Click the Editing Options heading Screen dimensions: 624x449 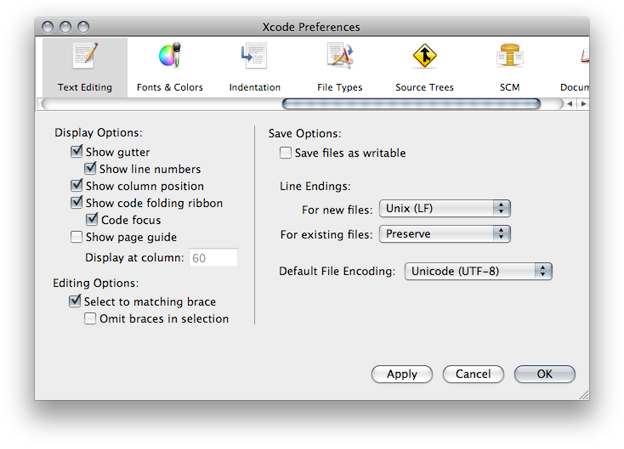[x=96, y=283]
